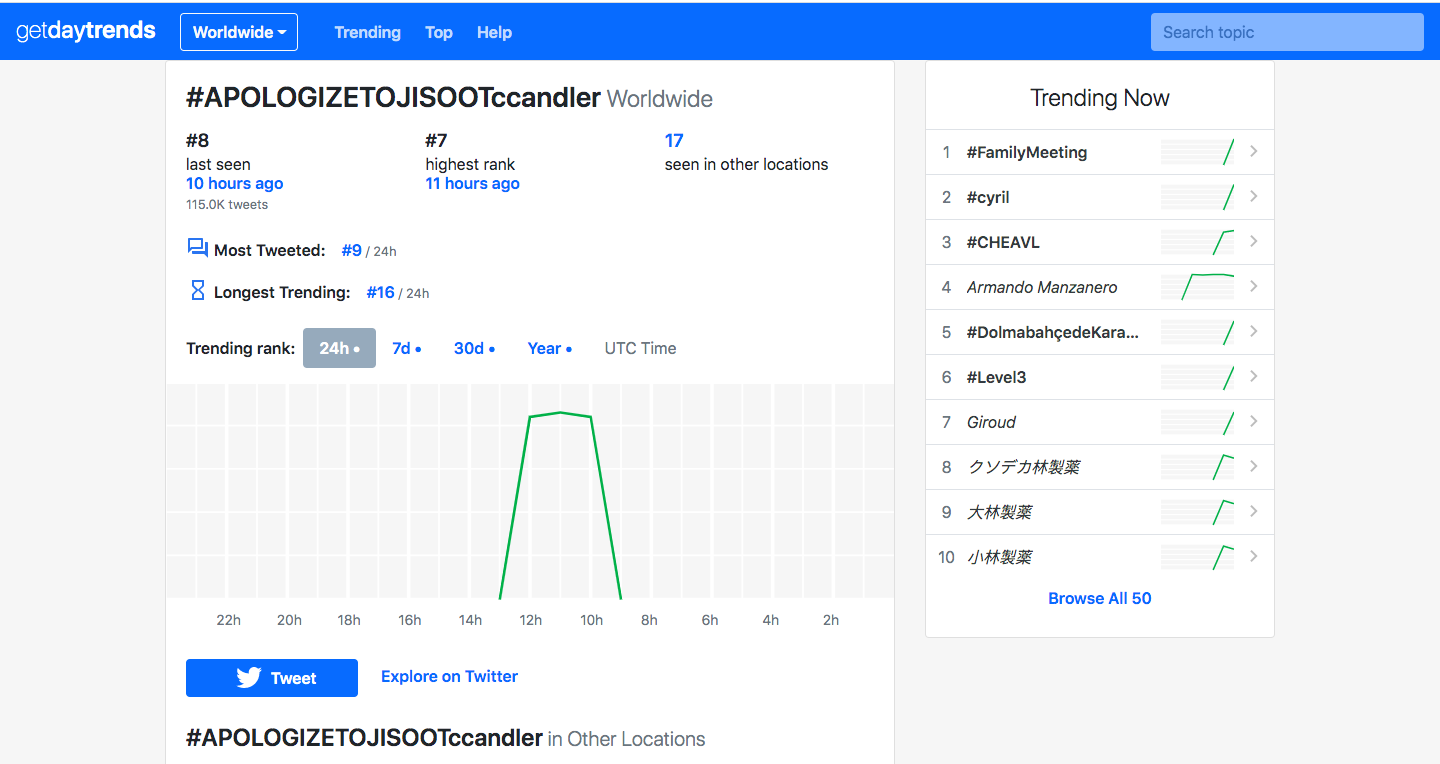This screenshot has height=764, width=1440.
Task: Click the Longest Trending #16 rank link
Action: coord(380,292)
